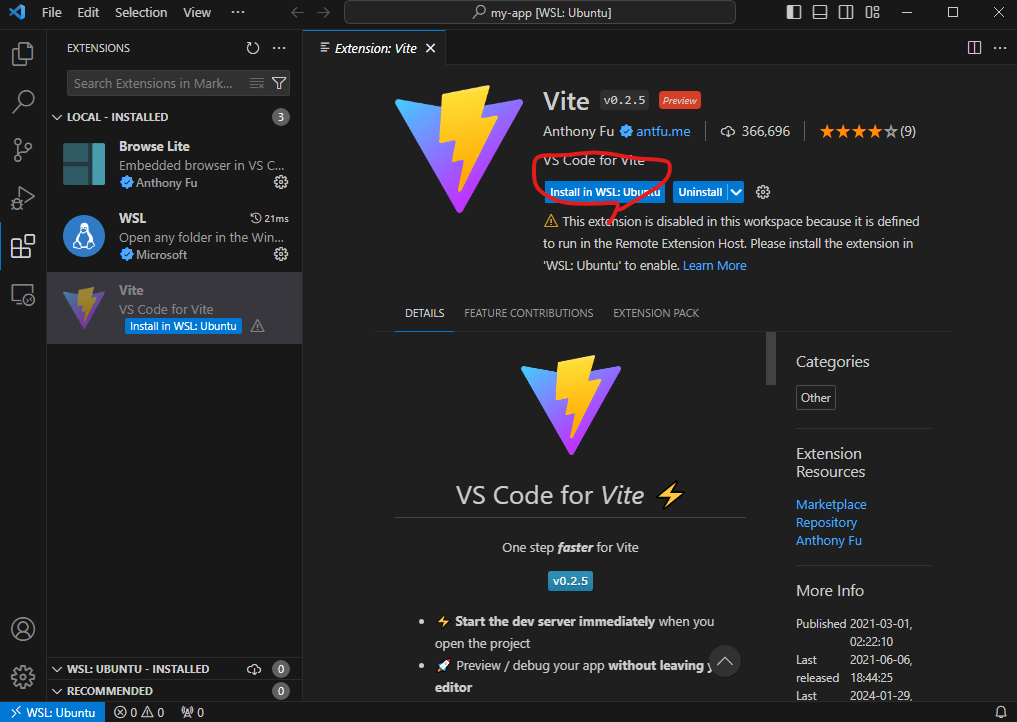This screenshot has width=1017, height=722.
Task: Open the Manage gear in activity bar
Action: tap(23, 677)
